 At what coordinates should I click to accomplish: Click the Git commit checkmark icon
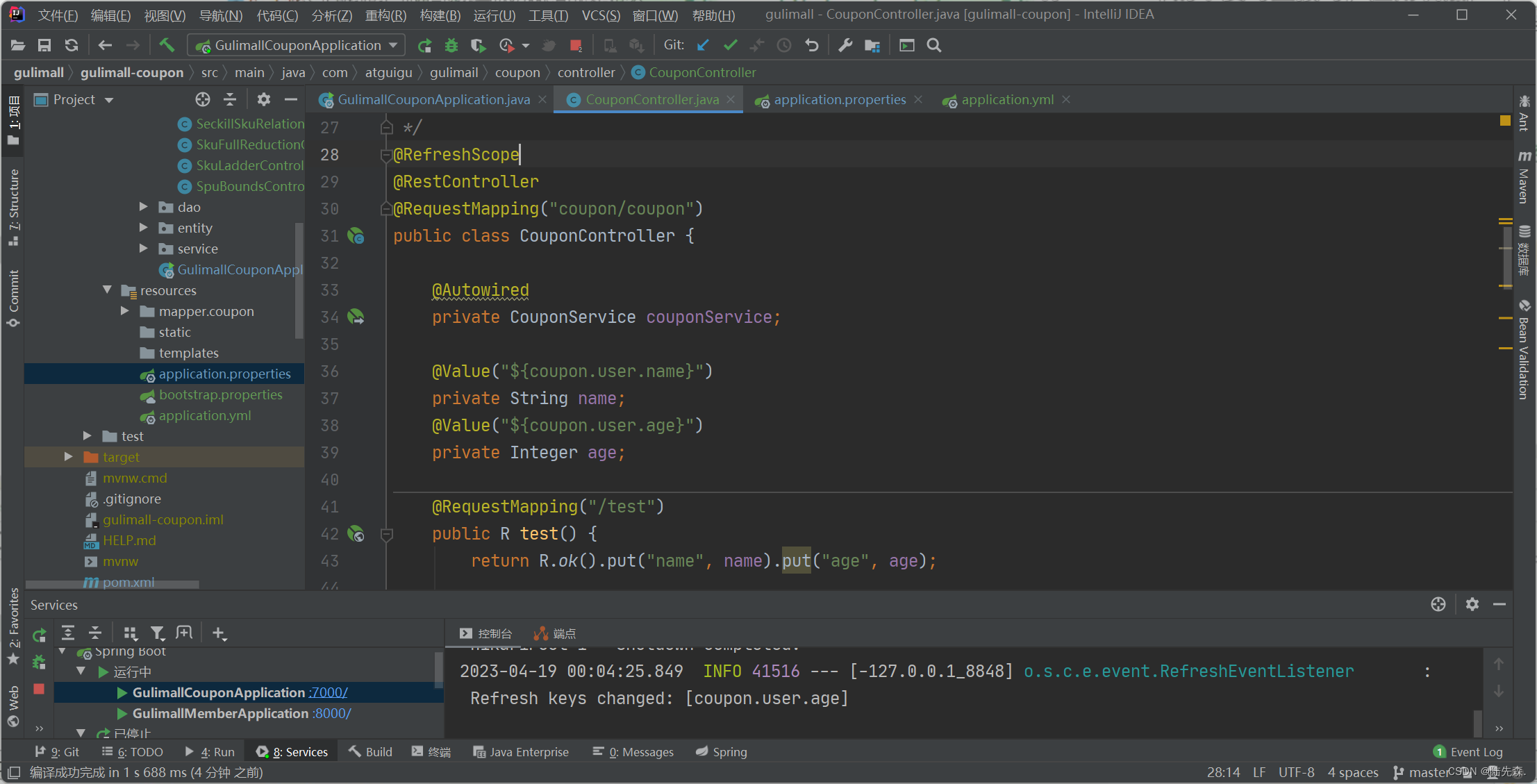pyautogui.click(x=730, y=45)
